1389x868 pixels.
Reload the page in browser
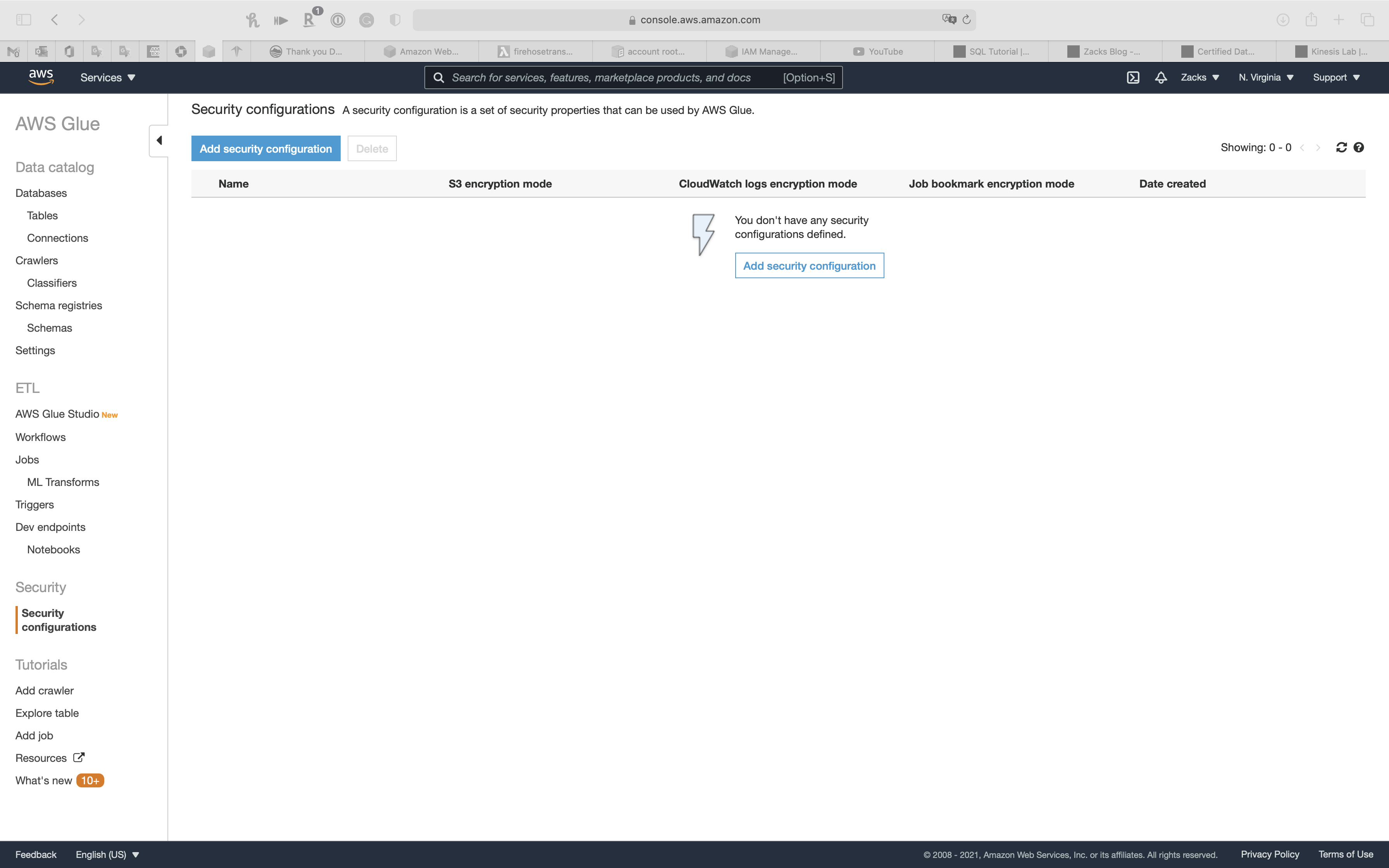coord(967,19)
